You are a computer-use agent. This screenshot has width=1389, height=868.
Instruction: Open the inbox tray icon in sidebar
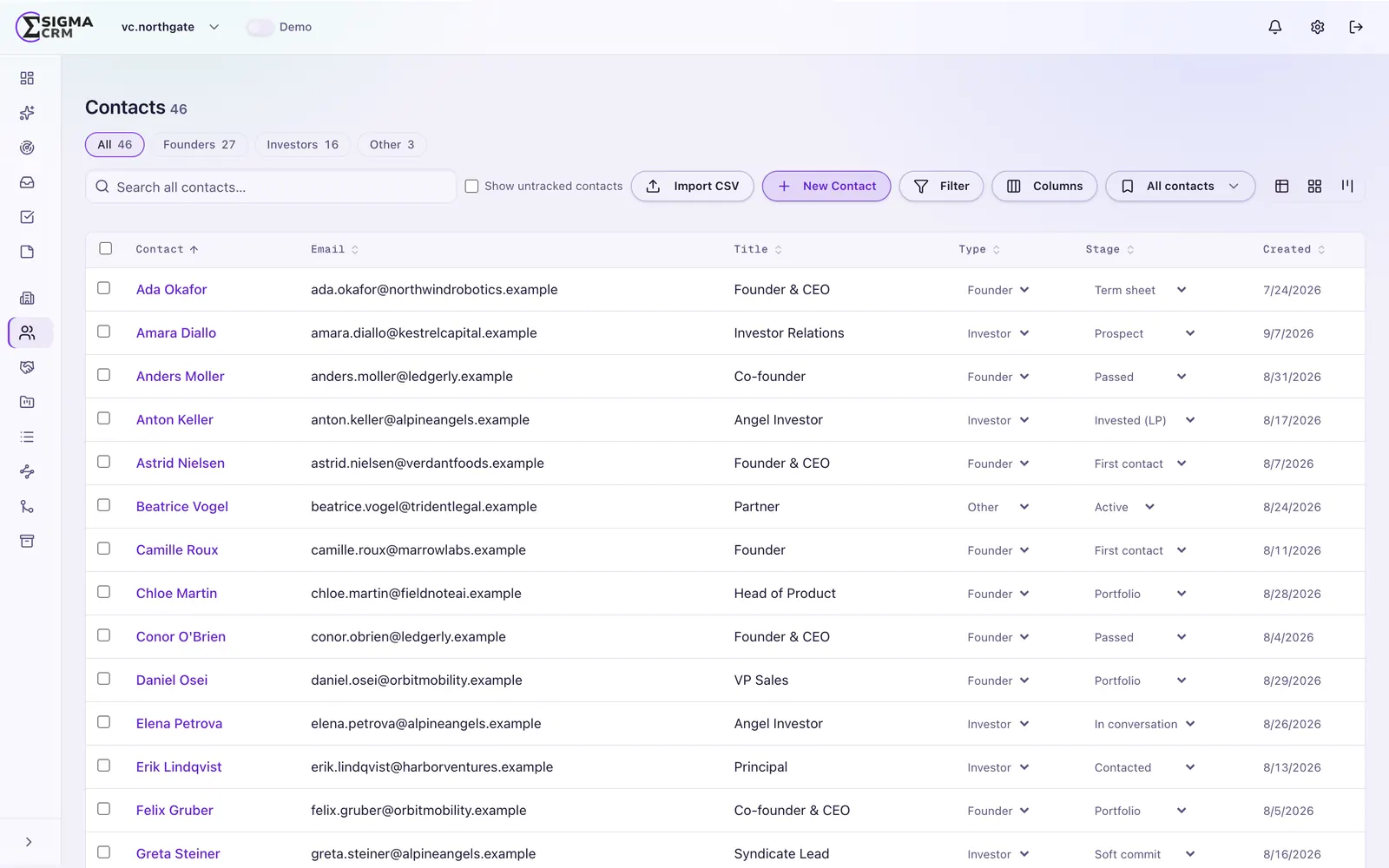(x=27, y=182)
